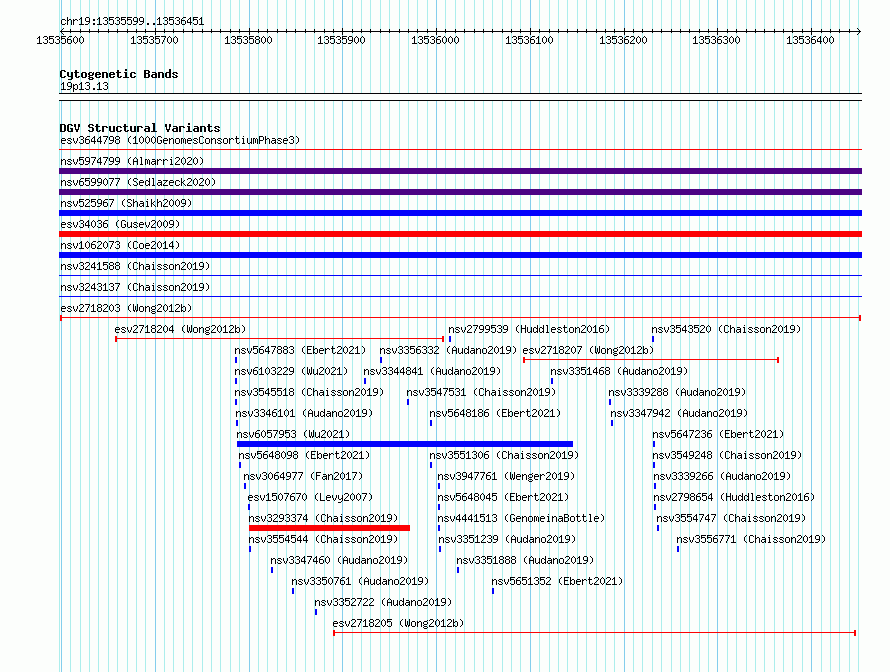
Task: Click the nsv3347942 Audano2019 label
Action: click(679, 413)
